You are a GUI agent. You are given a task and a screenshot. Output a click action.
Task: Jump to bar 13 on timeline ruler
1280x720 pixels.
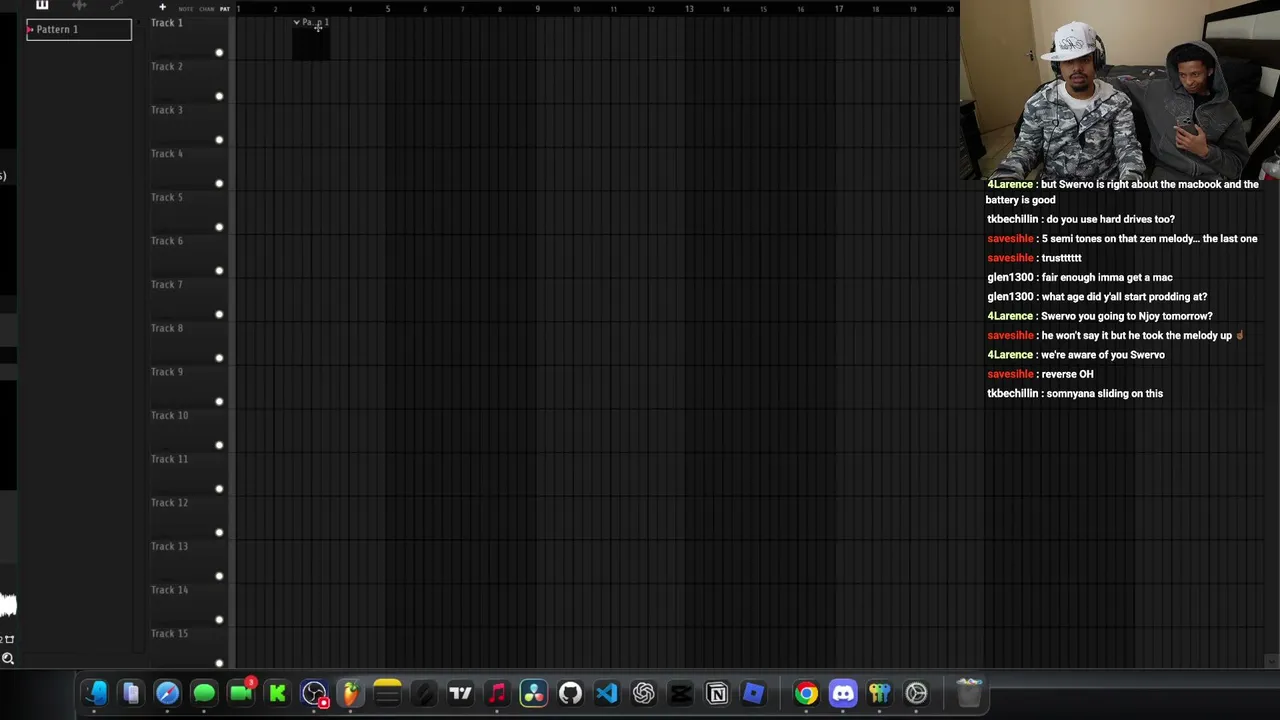(689, 9)
